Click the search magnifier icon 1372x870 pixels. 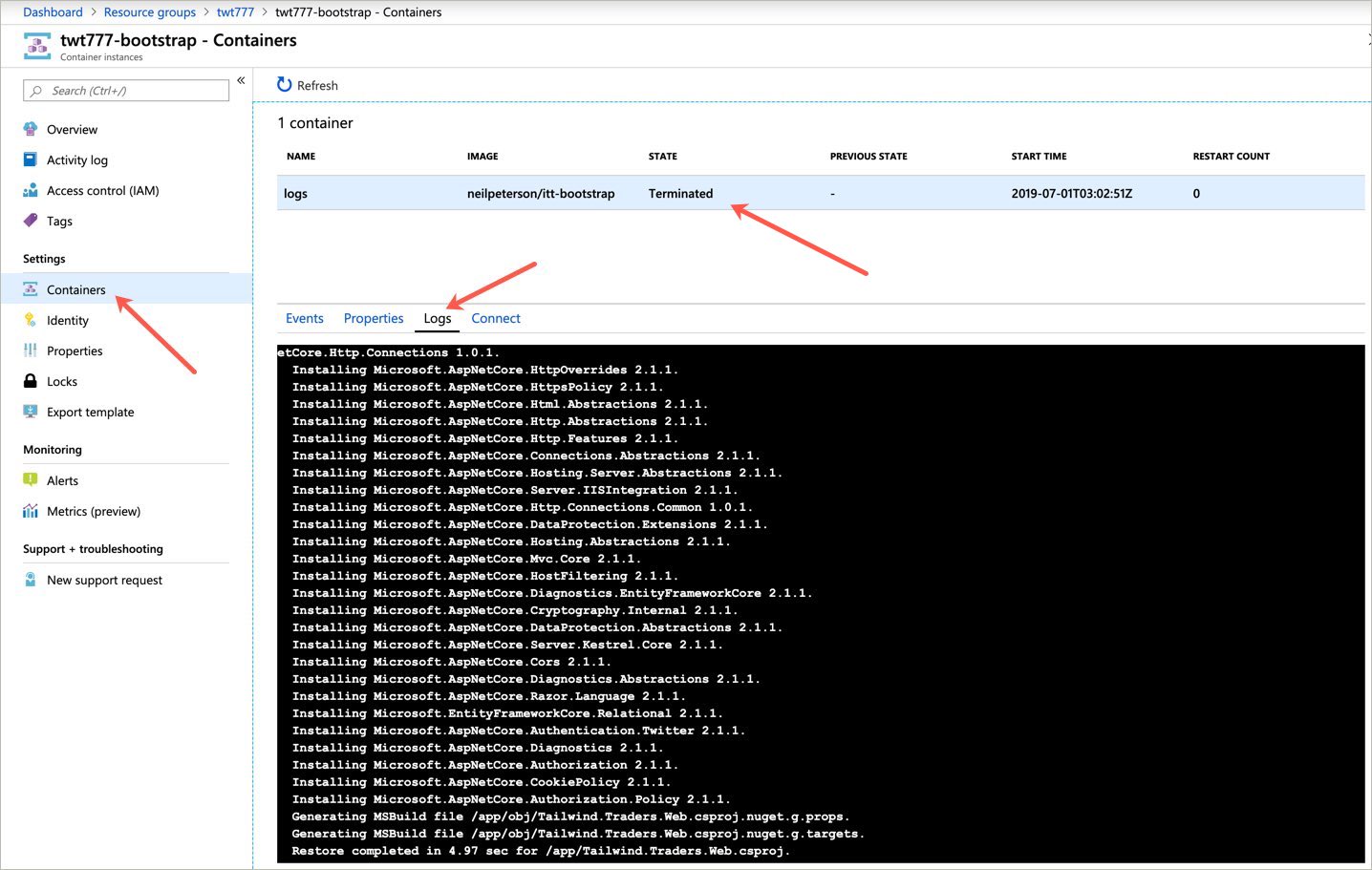click(36, 91)
